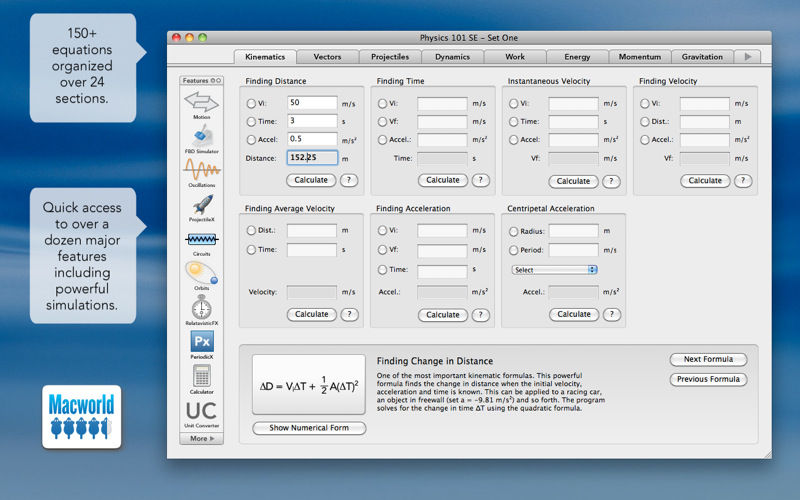Go to the Previous Formula
The image size is (800, 500).
(x=708, y=379)
